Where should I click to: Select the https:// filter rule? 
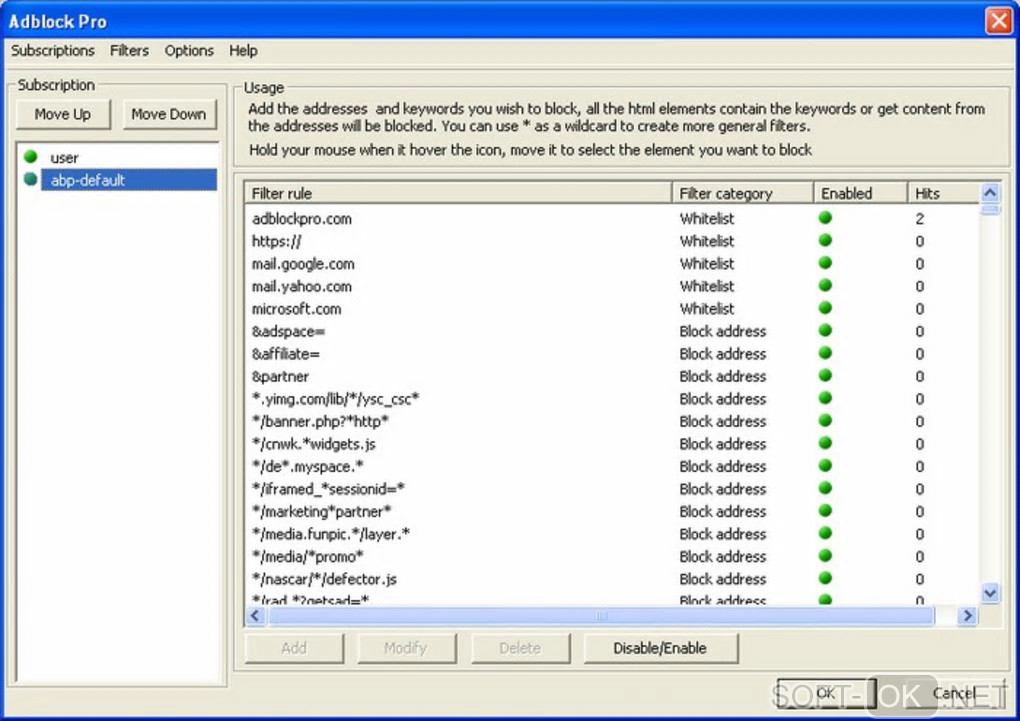pyautogui.click(x=276, y=241)
